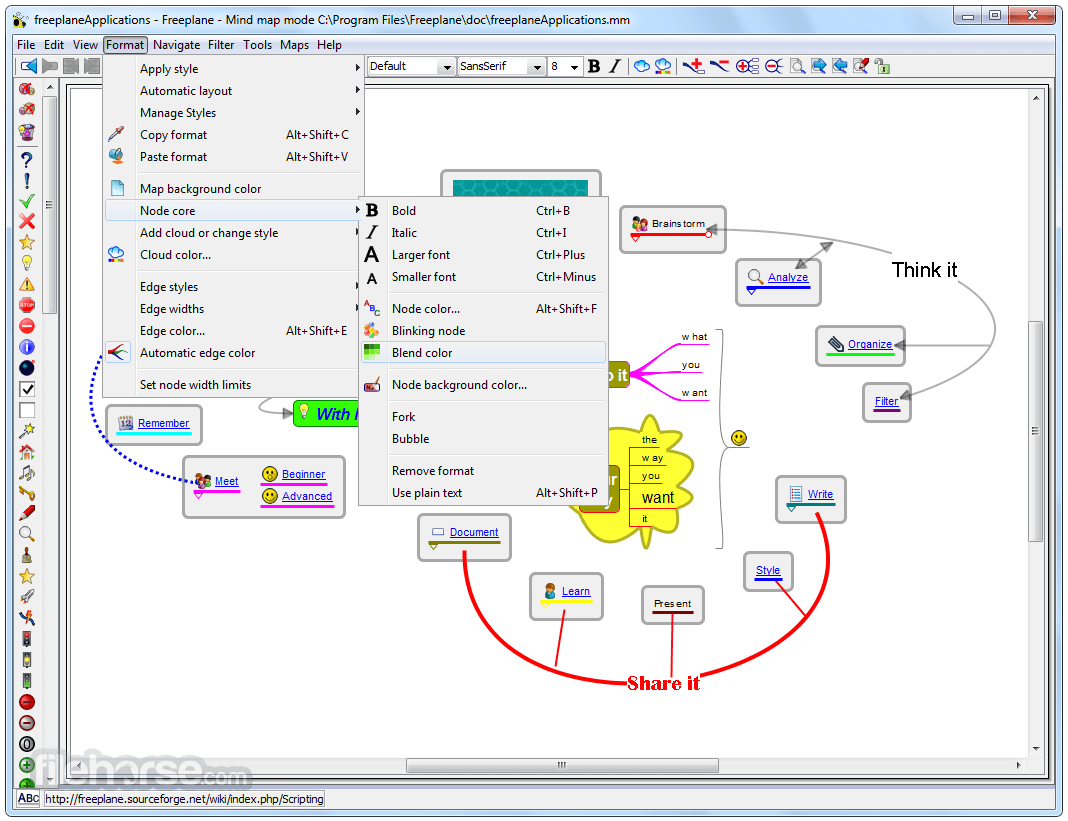Click the cloud color icon in toolbar
Screen dimensions: 1068x821
click(663, 66)
